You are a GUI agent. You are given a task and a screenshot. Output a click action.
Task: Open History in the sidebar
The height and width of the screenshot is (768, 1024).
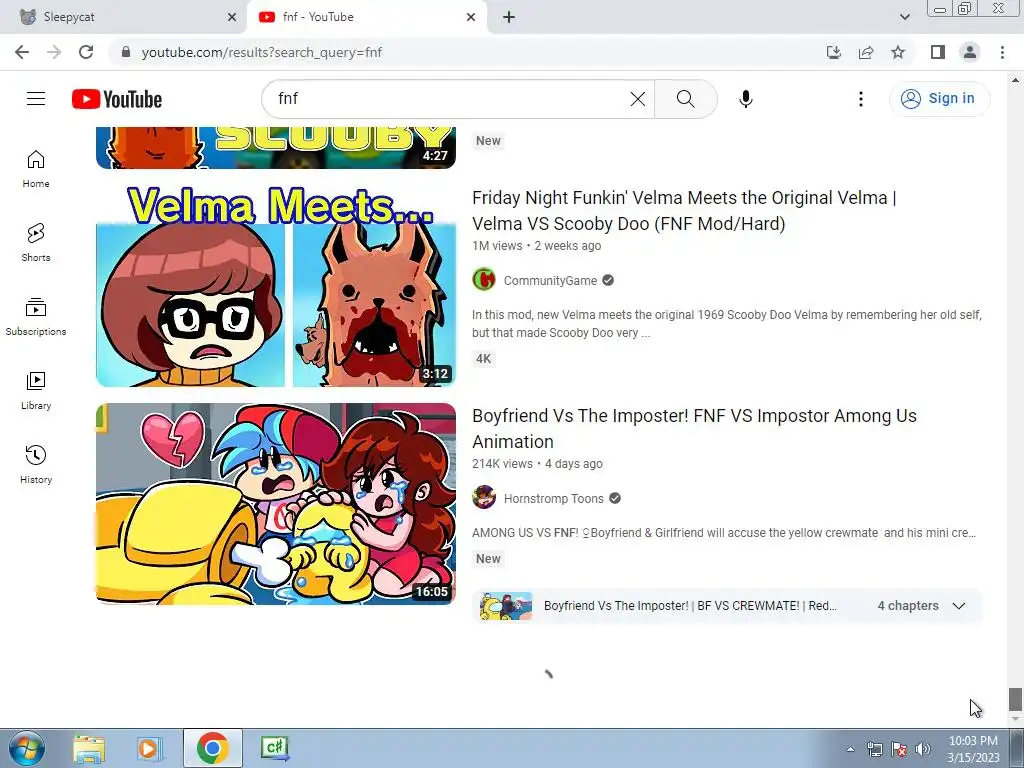36,464
